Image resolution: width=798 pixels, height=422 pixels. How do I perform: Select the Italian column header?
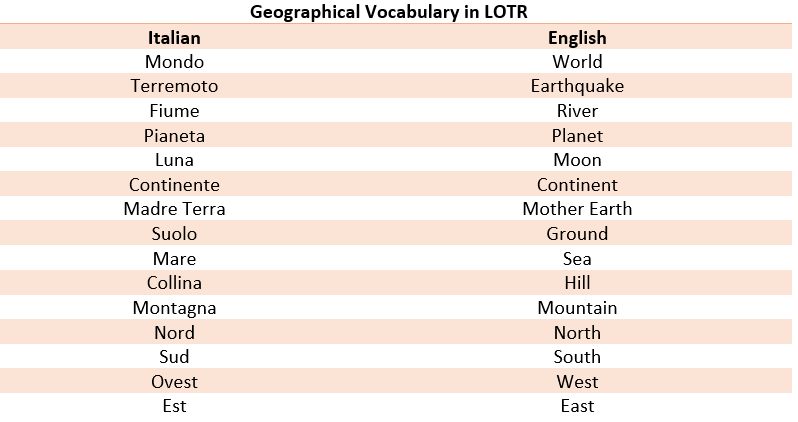coord(174,38)
